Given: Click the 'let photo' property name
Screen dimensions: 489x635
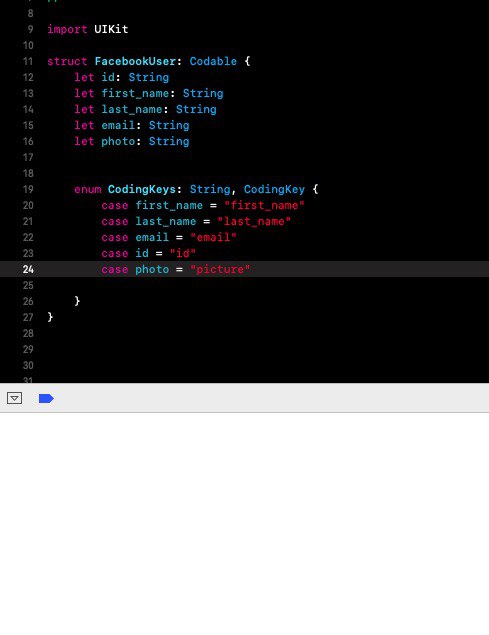Looking at the screenshot, I should 118,141.
